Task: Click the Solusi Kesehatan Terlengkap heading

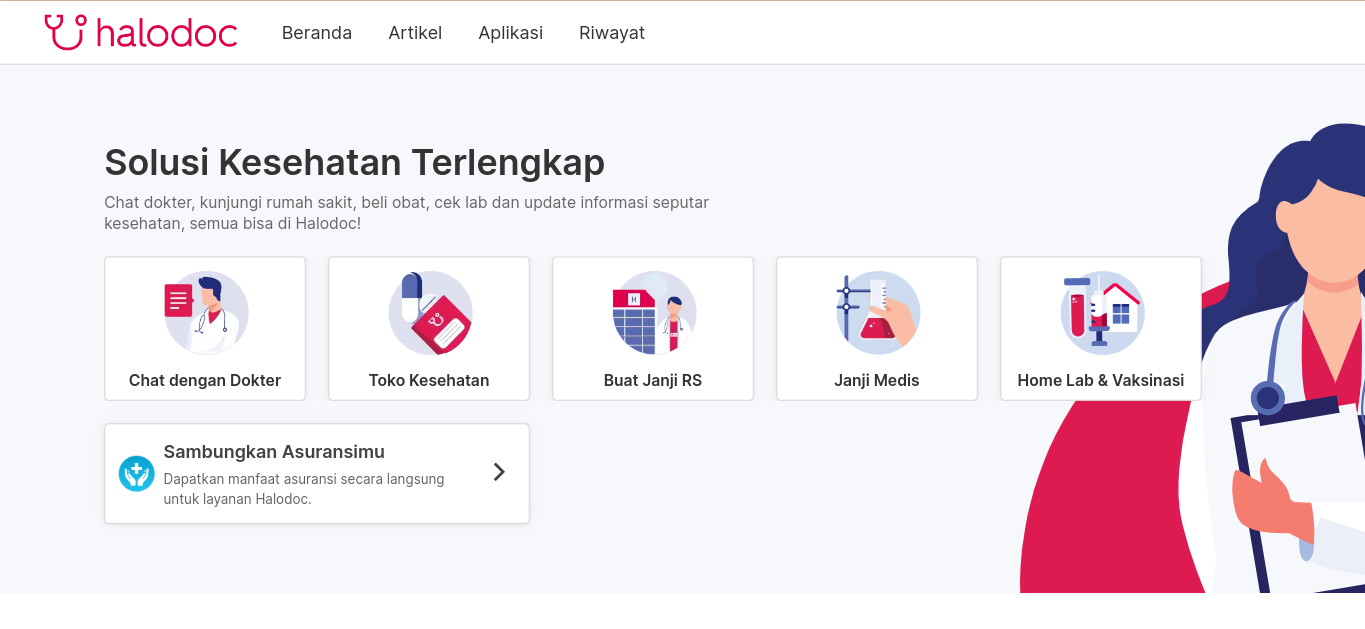Action: pos(355,162)
